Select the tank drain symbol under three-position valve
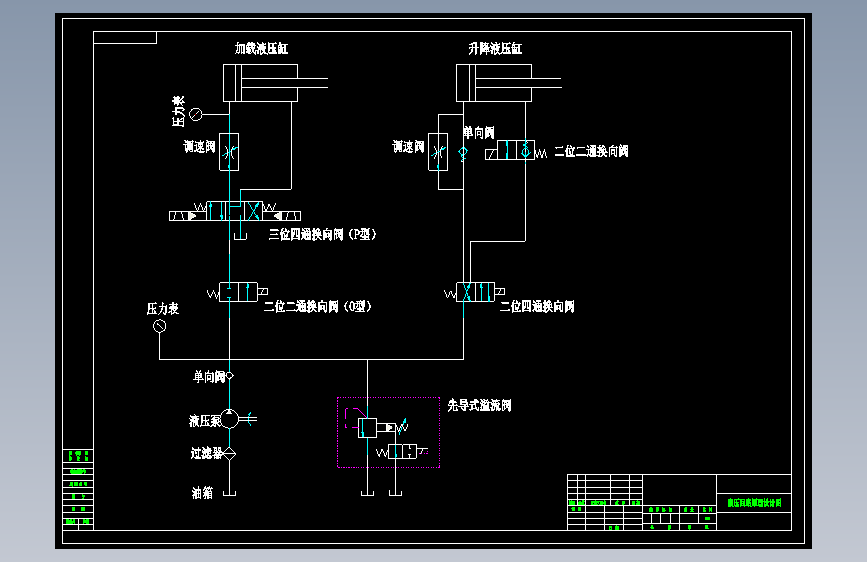The width and height of the screenshot is (867, 562). click(241, 236)
